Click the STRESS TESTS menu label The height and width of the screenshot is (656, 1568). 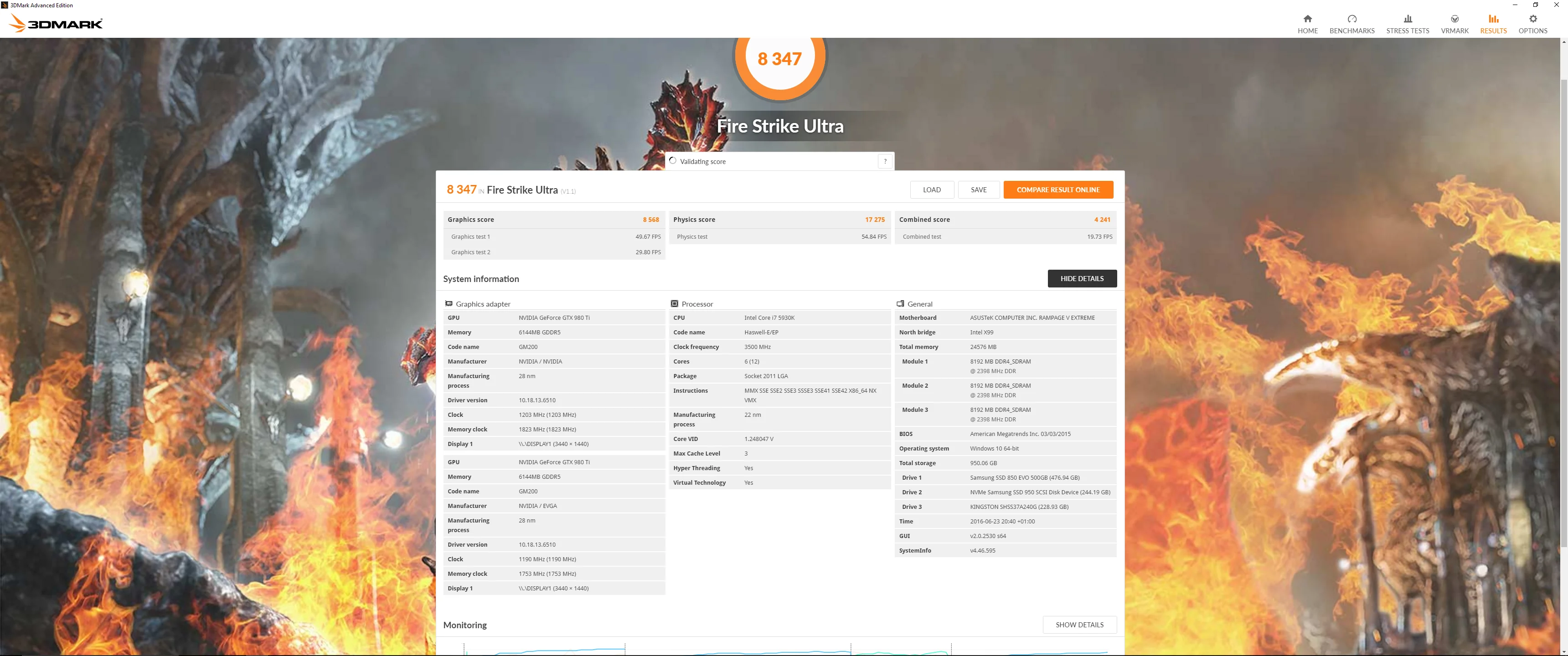(x=1407, y=31)
